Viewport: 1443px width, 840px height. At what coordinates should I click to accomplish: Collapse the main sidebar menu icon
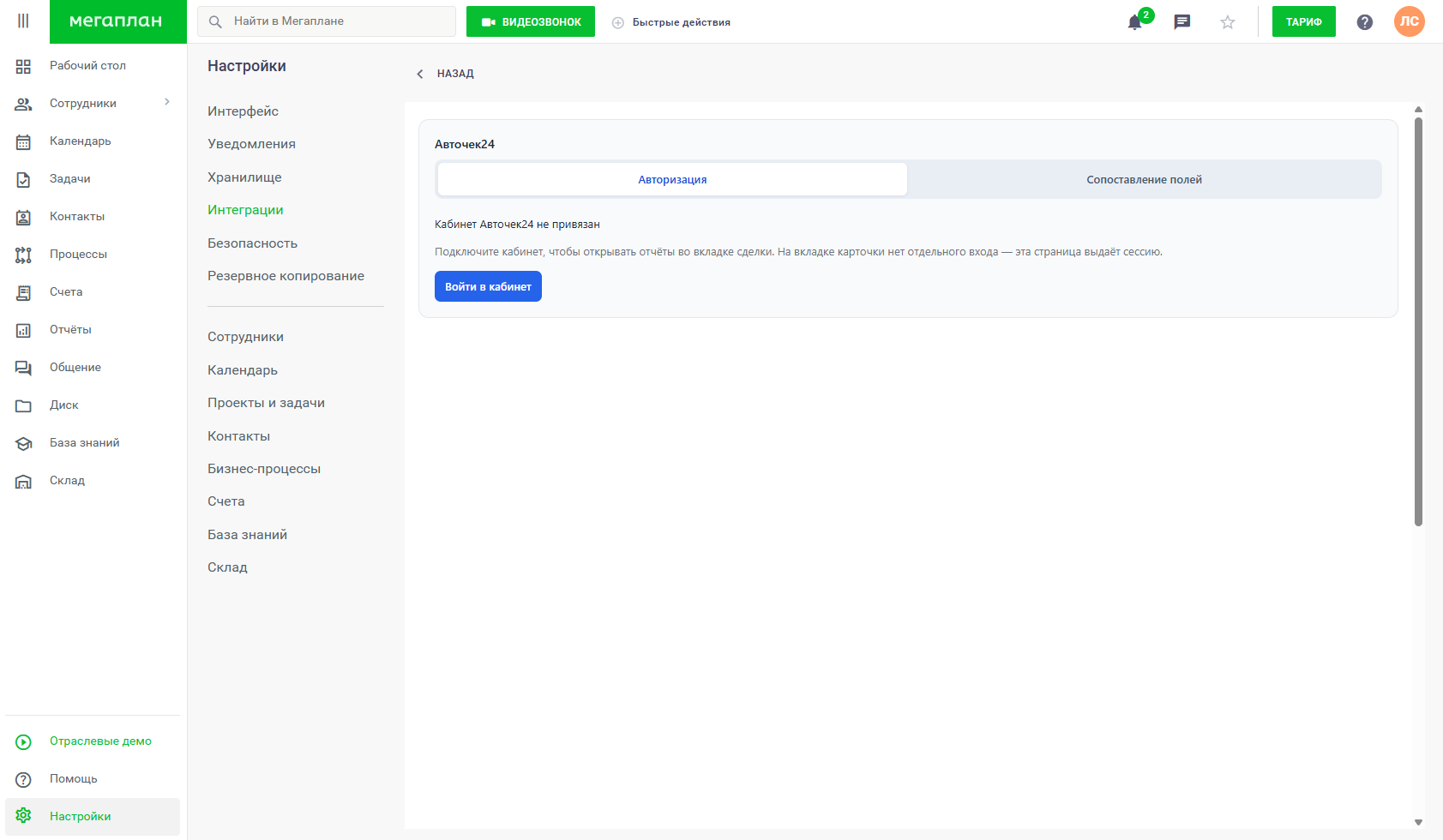[x=23, y=21]
